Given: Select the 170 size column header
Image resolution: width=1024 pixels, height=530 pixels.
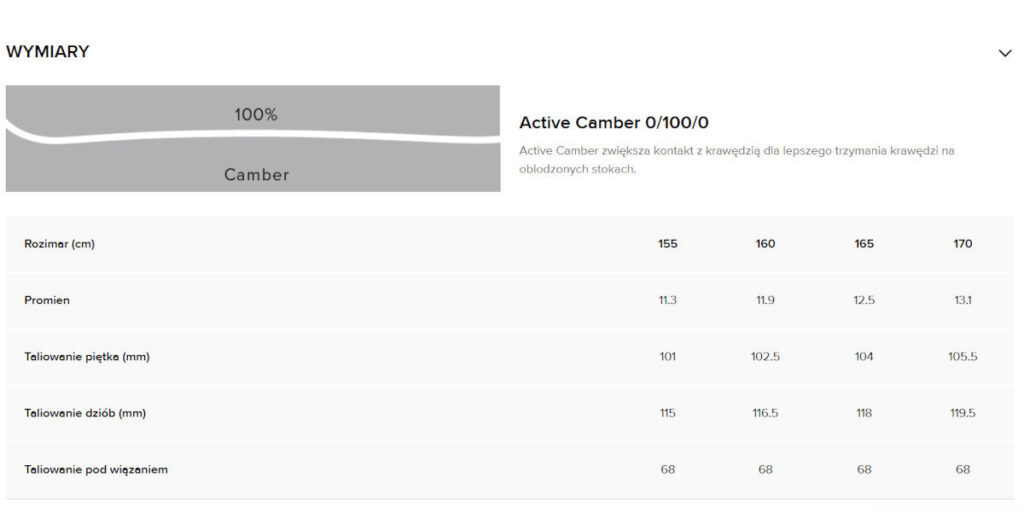Looking at the screenshot, I should (x=962, y=244).
